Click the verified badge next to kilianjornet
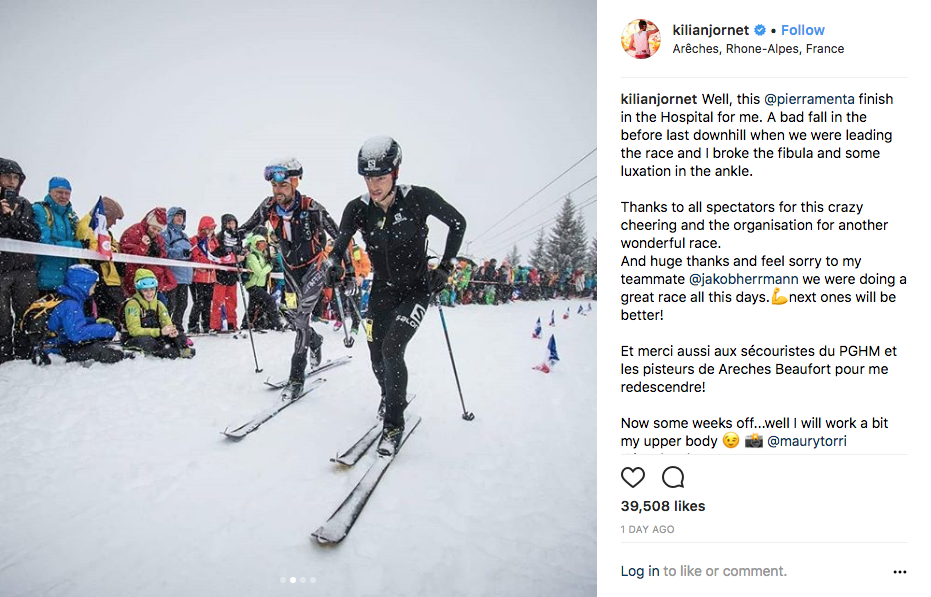 pos(760,30)
